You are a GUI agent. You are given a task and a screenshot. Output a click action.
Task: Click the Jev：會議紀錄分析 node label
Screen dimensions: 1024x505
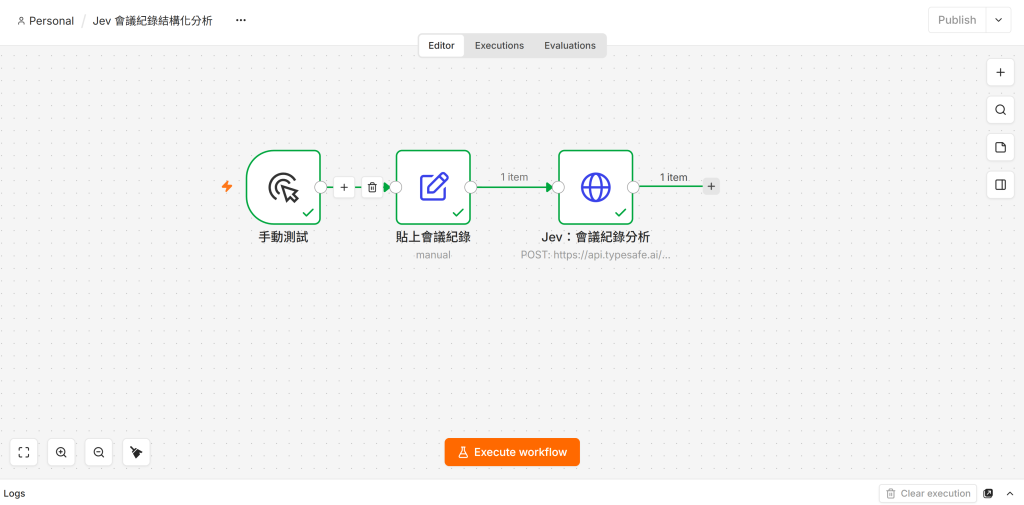(x=596, y=237)
